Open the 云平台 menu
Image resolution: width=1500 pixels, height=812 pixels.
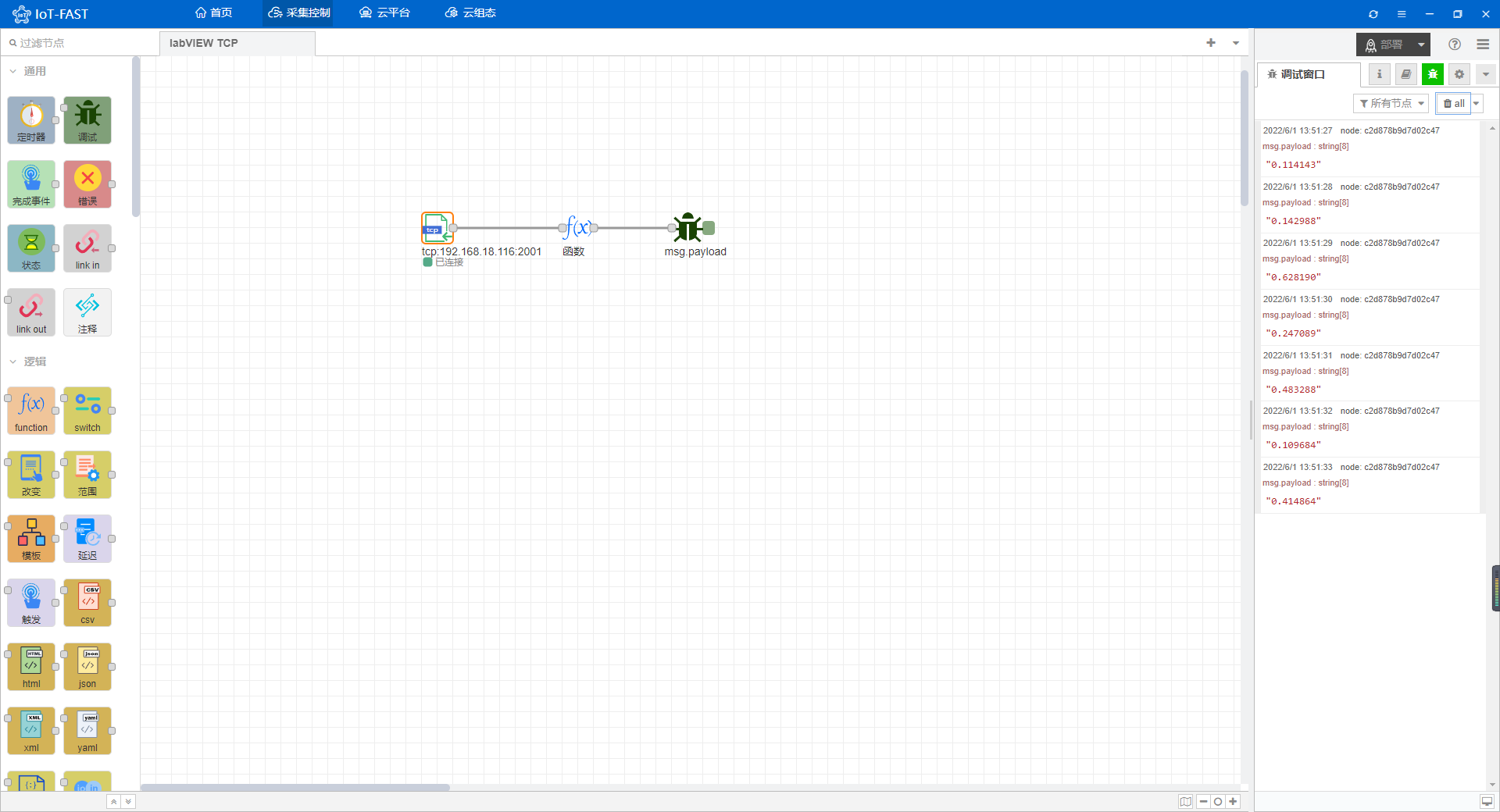(384, 12)
